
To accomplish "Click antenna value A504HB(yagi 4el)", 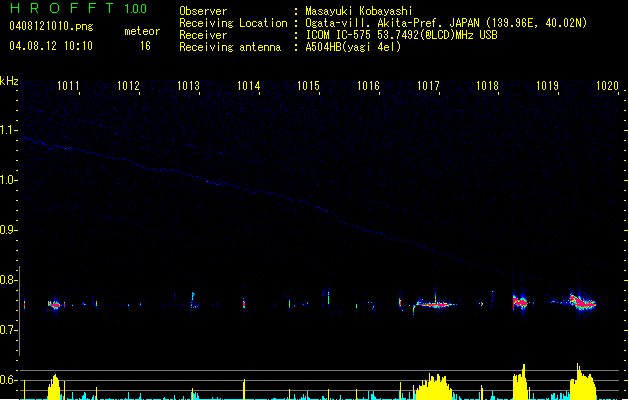I will pos(353,47).
